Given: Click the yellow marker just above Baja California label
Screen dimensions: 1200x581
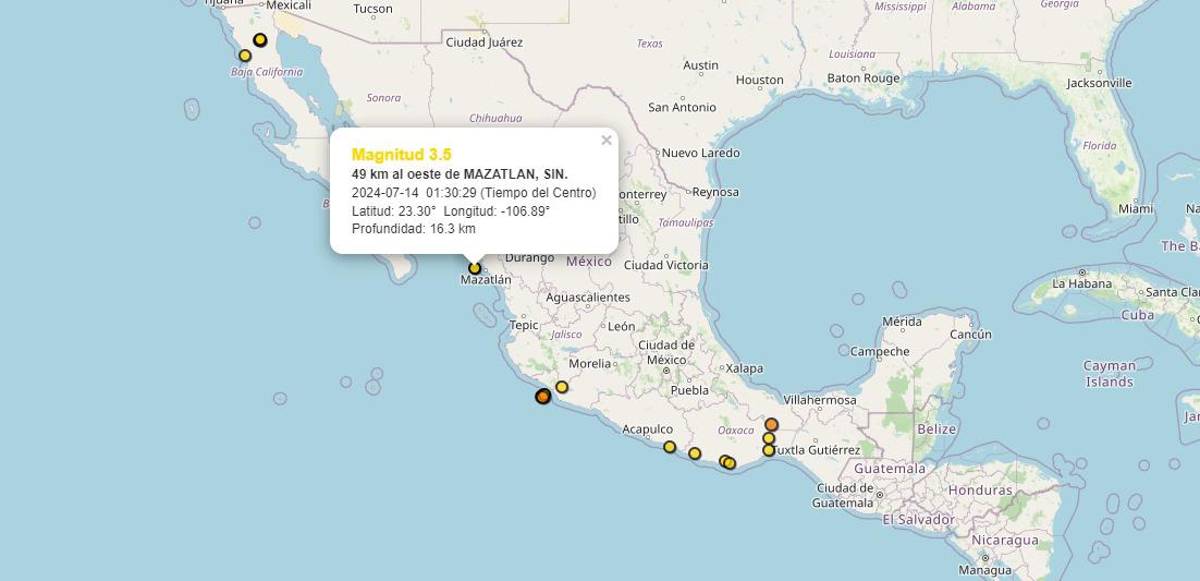Looking at the screenshot, I should 245,55.
